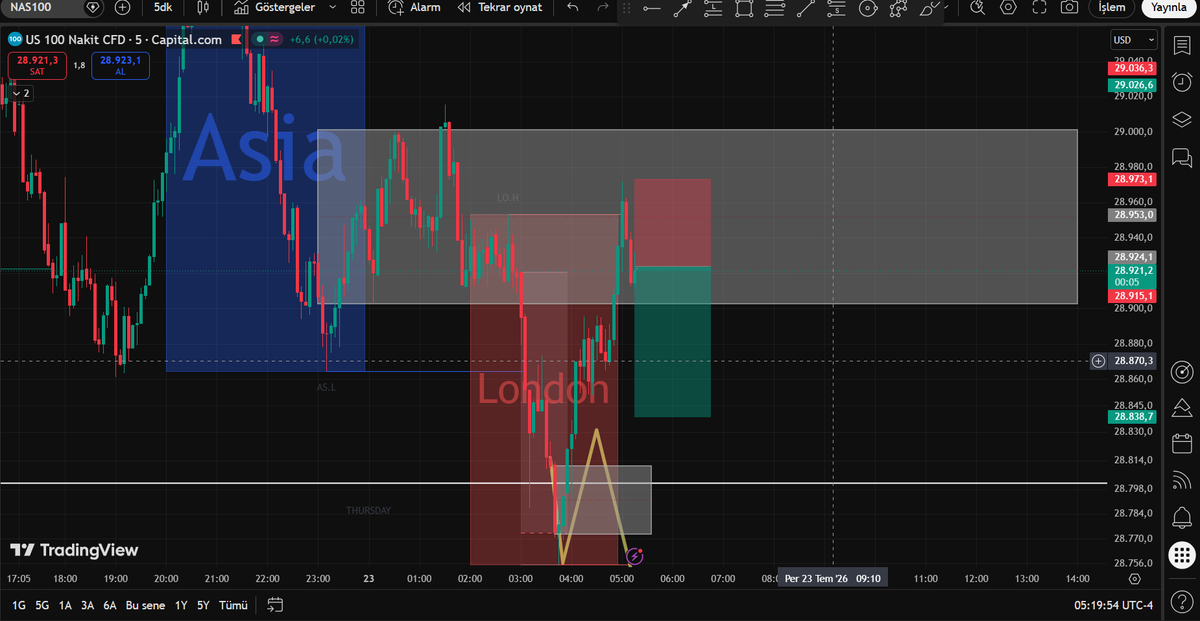
Task: Select the Fibonacci retracement tool
Action: pos(775,8)
